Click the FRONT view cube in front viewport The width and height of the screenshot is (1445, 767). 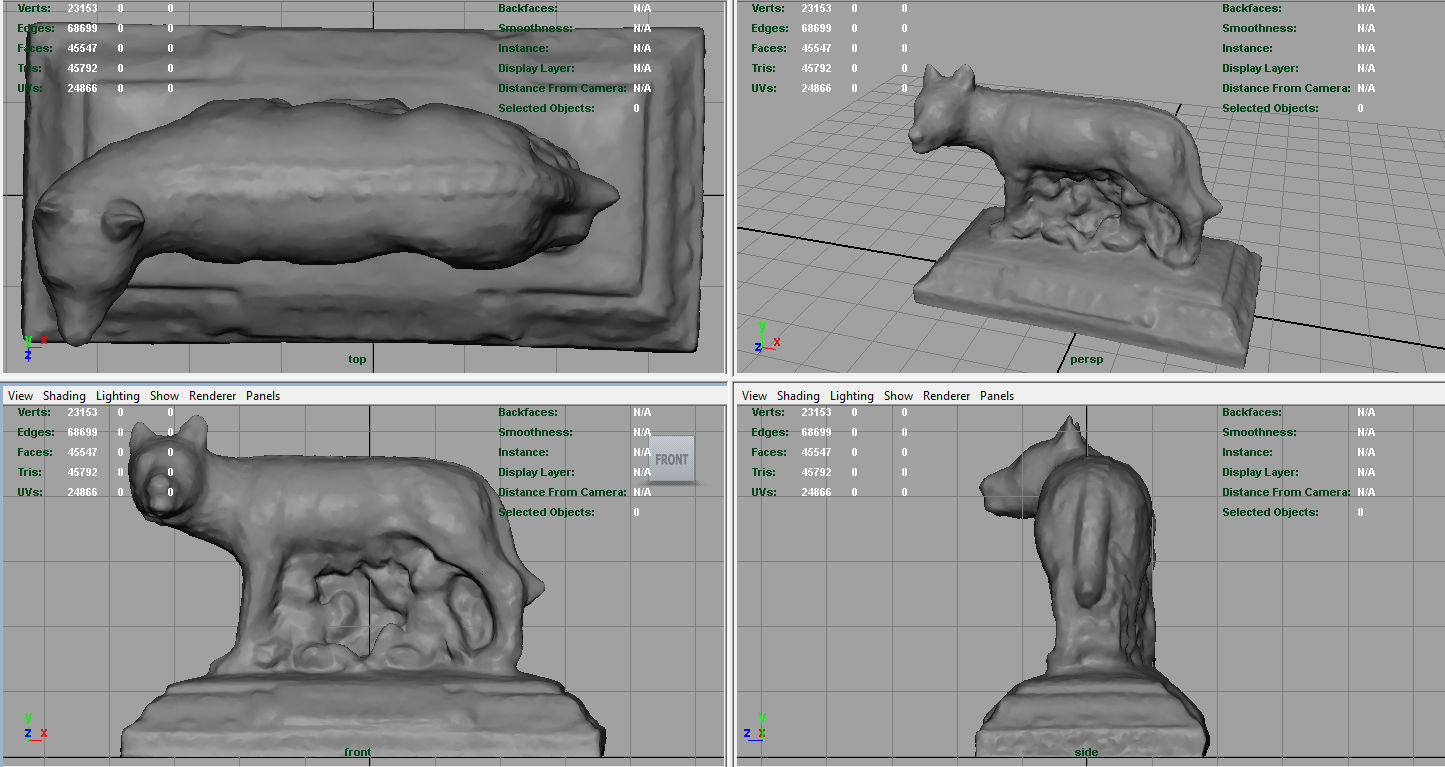[672, 460]
